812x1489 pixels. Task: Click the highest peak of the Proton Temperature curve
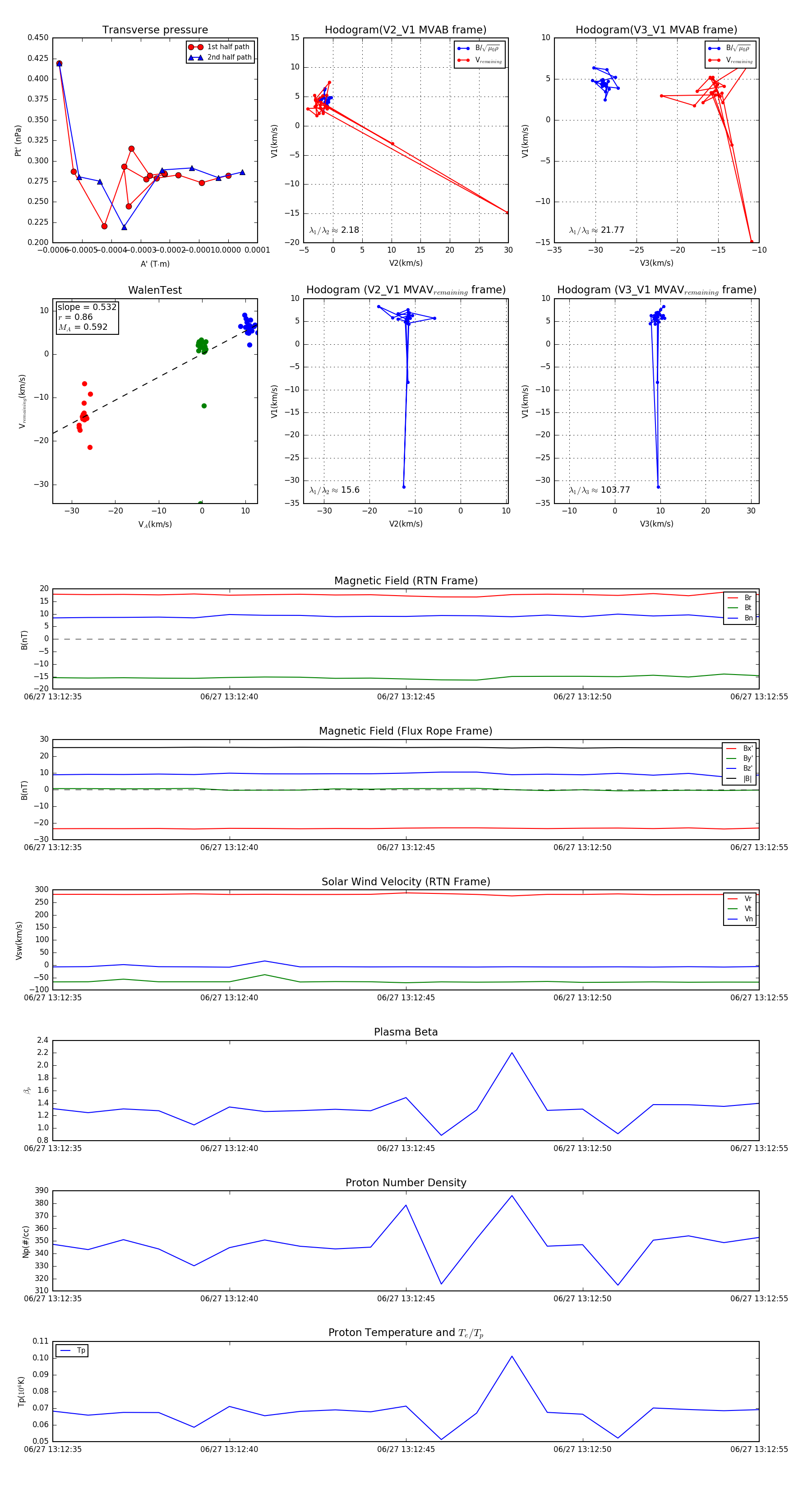pos(512,1357)
